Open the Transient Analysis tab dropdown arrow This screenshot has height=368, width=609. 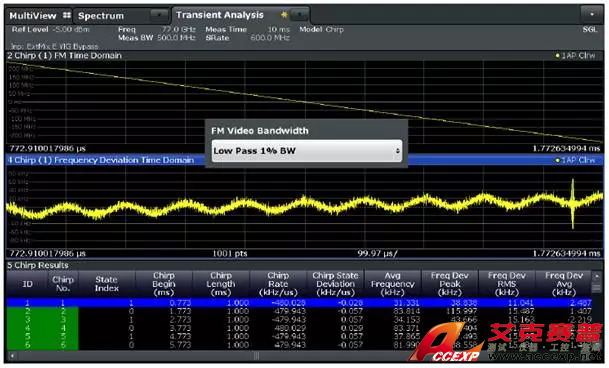coord(299,15)
